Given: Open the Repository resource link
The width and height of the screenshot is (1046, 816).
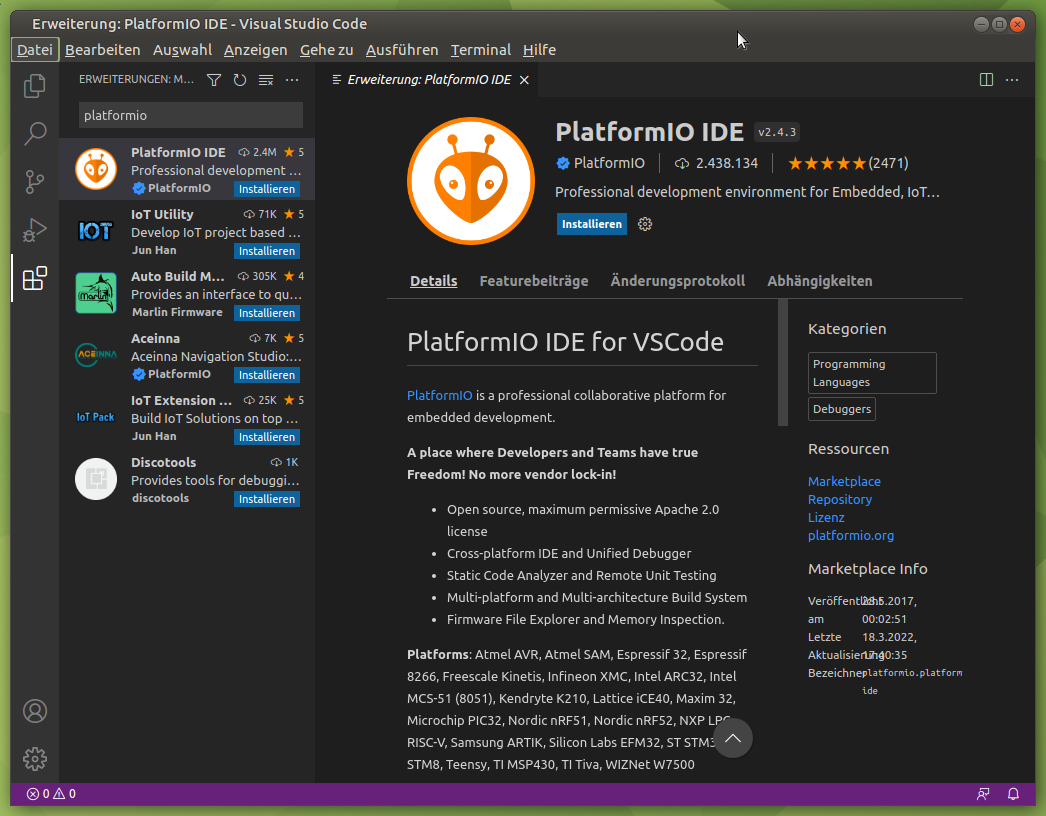Looking at the screenshot, I should 839,499.
